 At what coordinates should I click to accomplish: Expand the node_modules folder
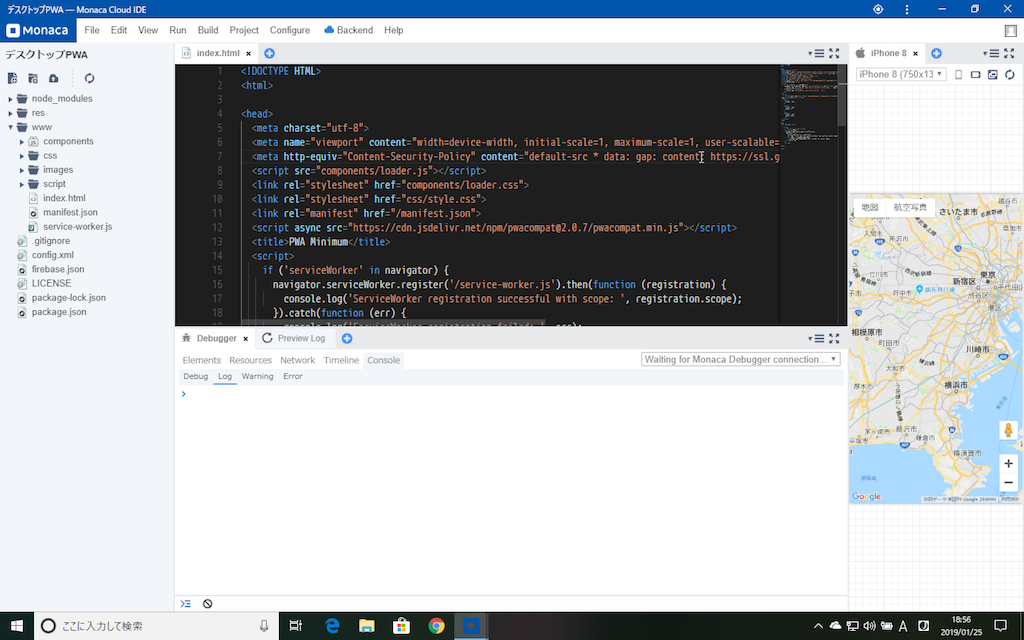pyautogui.click(x=10, y=99)
